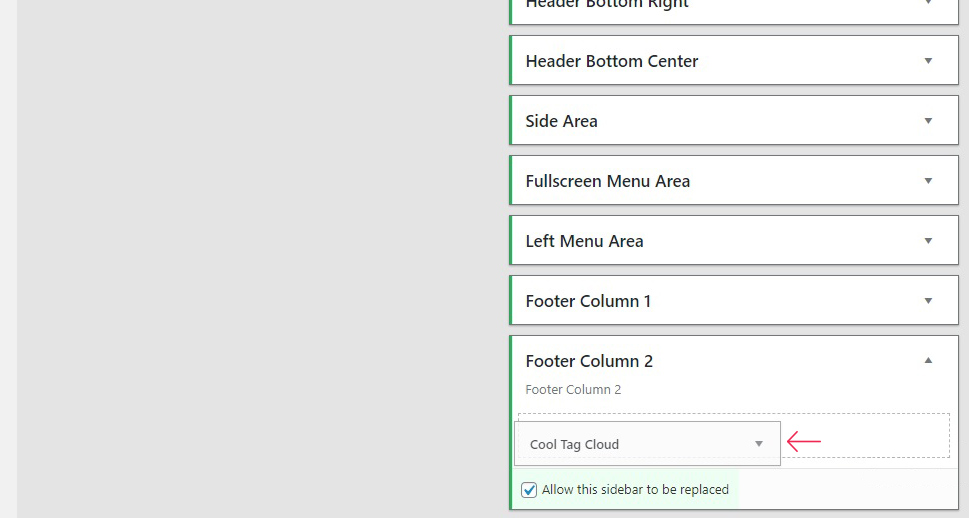The image size is (969, 518).
Task: Click the 'Allow this sidebar to be replaced' label
Action: click(x=635, y=490)
